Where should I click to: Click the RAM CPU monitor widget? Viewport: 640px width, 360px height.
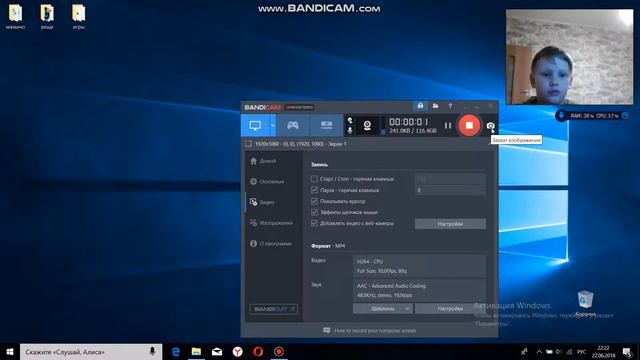[x=593, y=116]
